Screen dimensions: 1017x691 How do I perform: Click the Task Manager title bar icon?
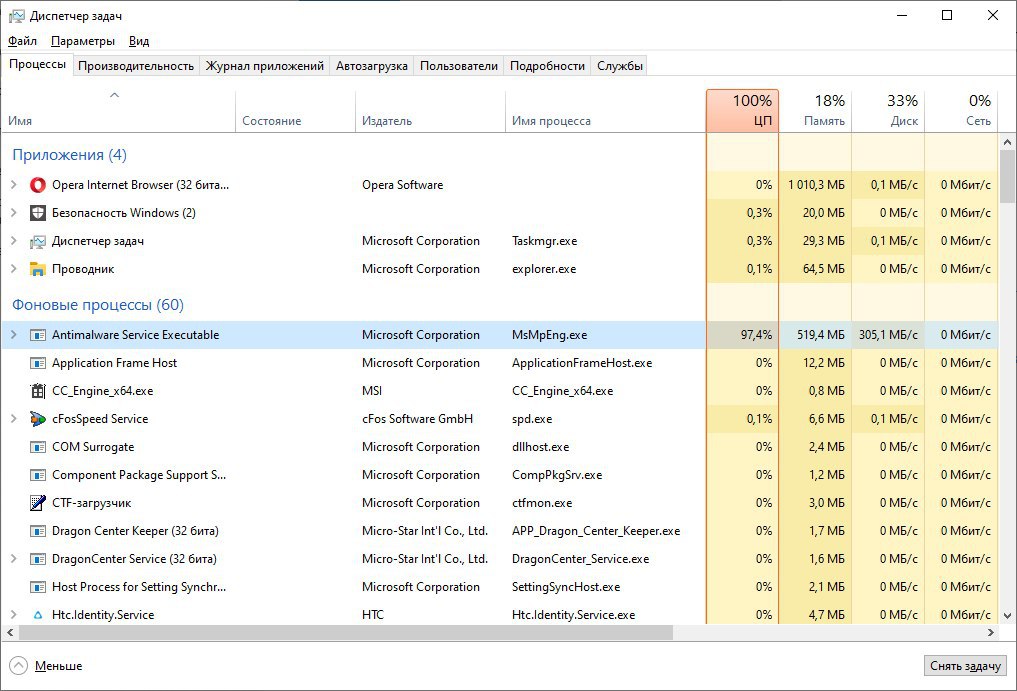point(16,16)
